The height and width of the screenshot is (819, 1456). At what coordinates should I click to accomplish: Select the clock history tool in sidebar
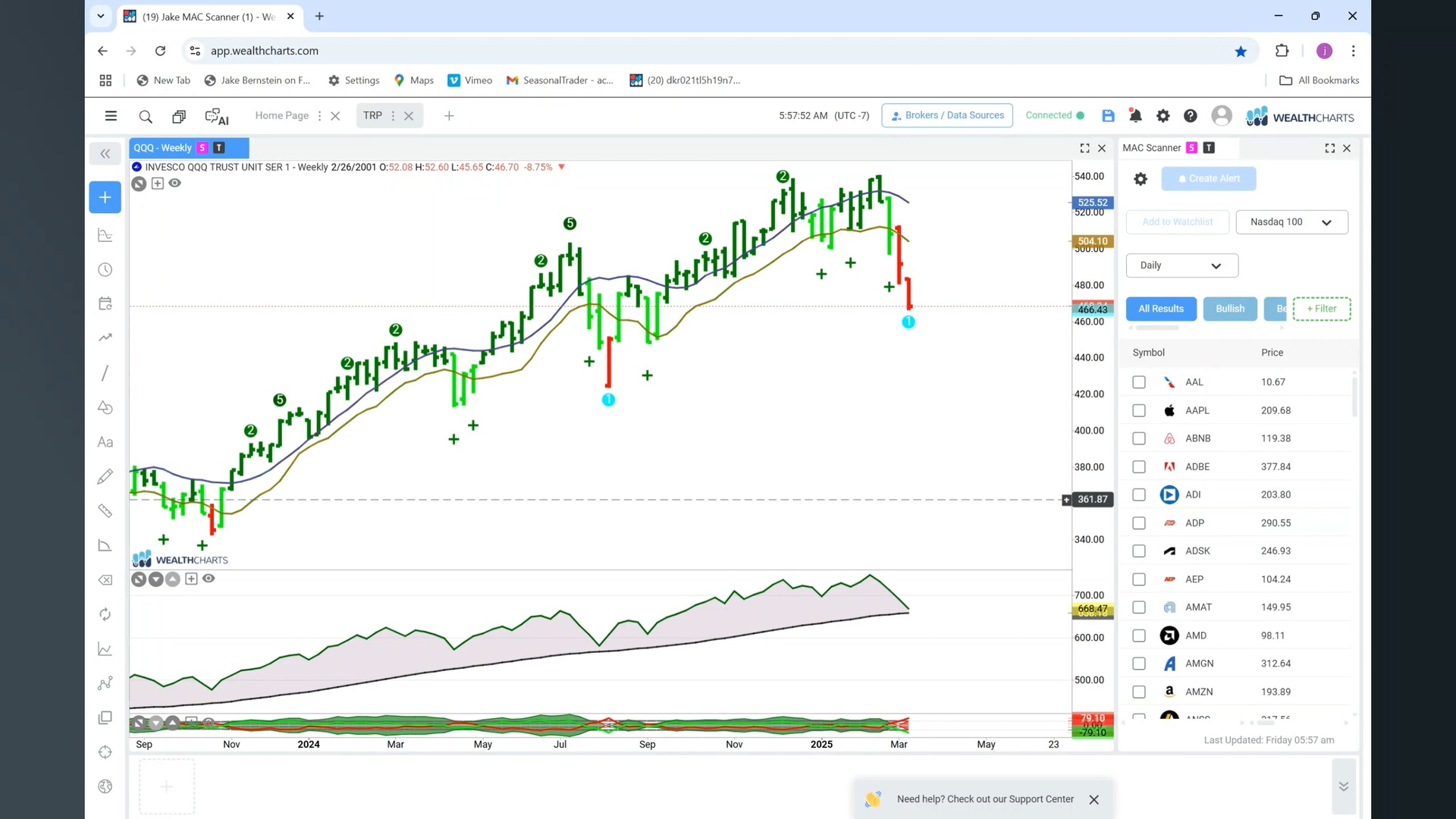pyautogui.click(x=105, y=269)
